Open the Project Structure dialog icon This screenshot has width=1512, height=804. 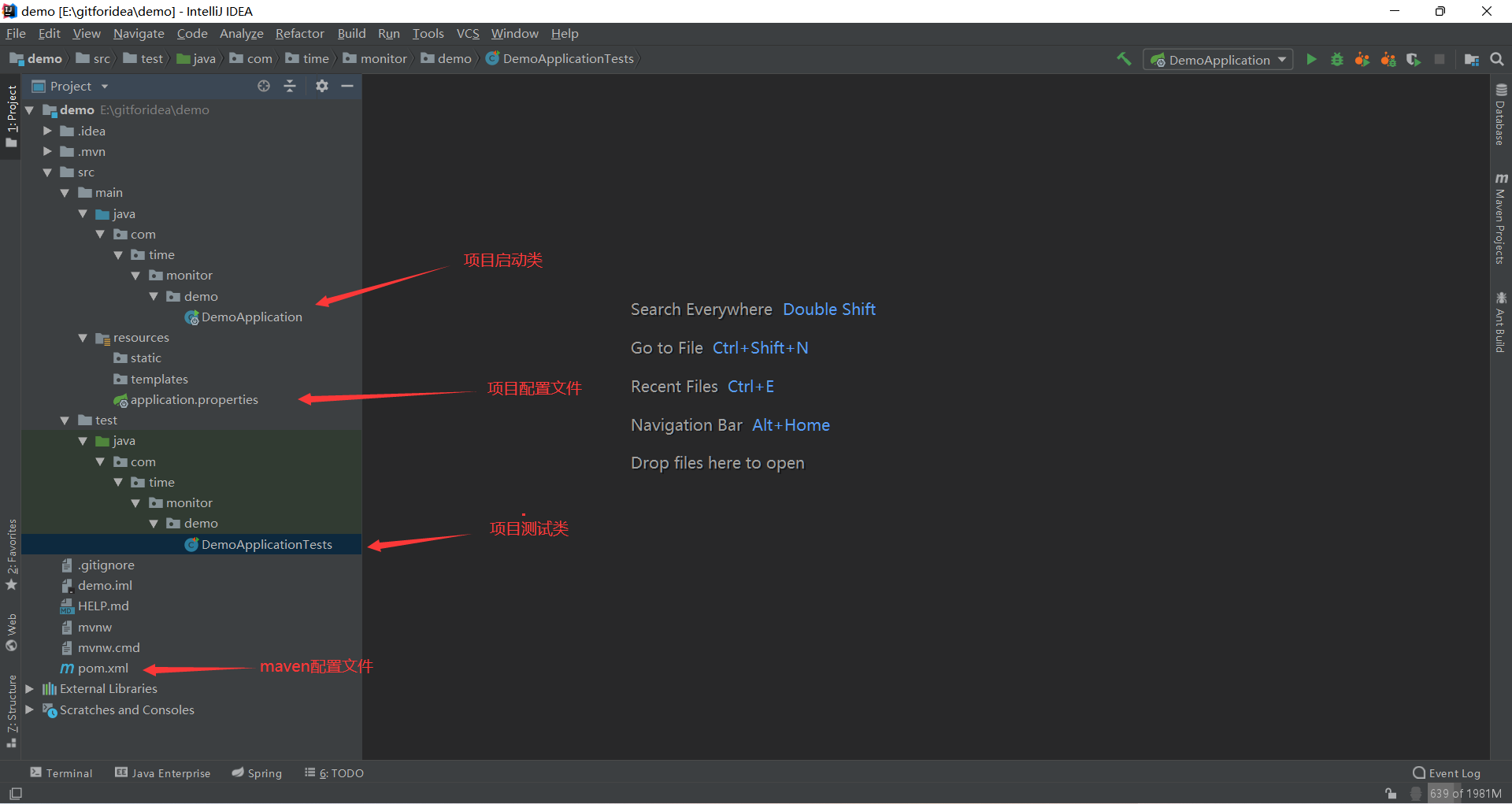click(x=1471, y=59)
